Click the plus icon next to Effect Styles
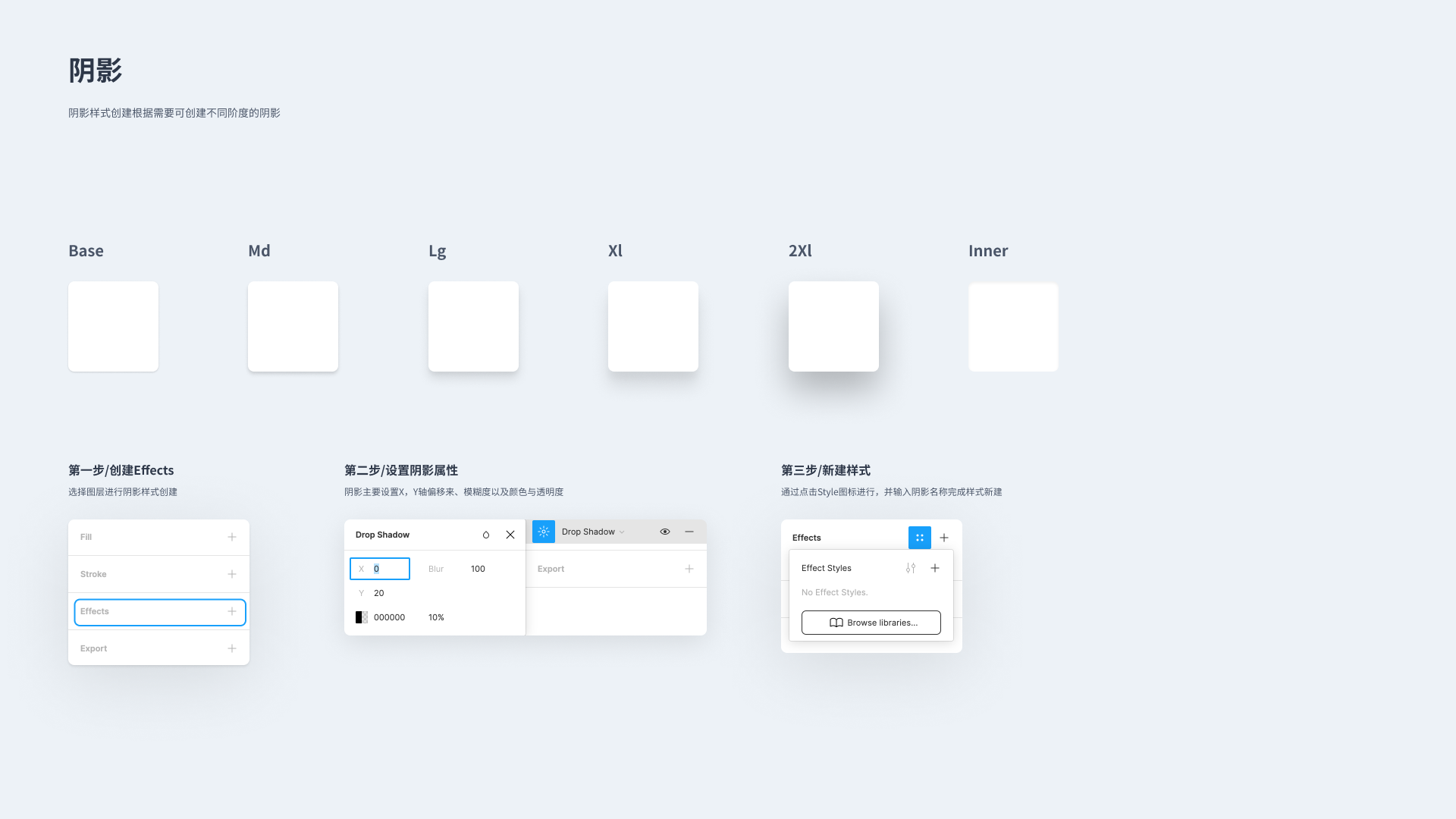This screenshot has width=1456, height=819. tap(934, 567)
